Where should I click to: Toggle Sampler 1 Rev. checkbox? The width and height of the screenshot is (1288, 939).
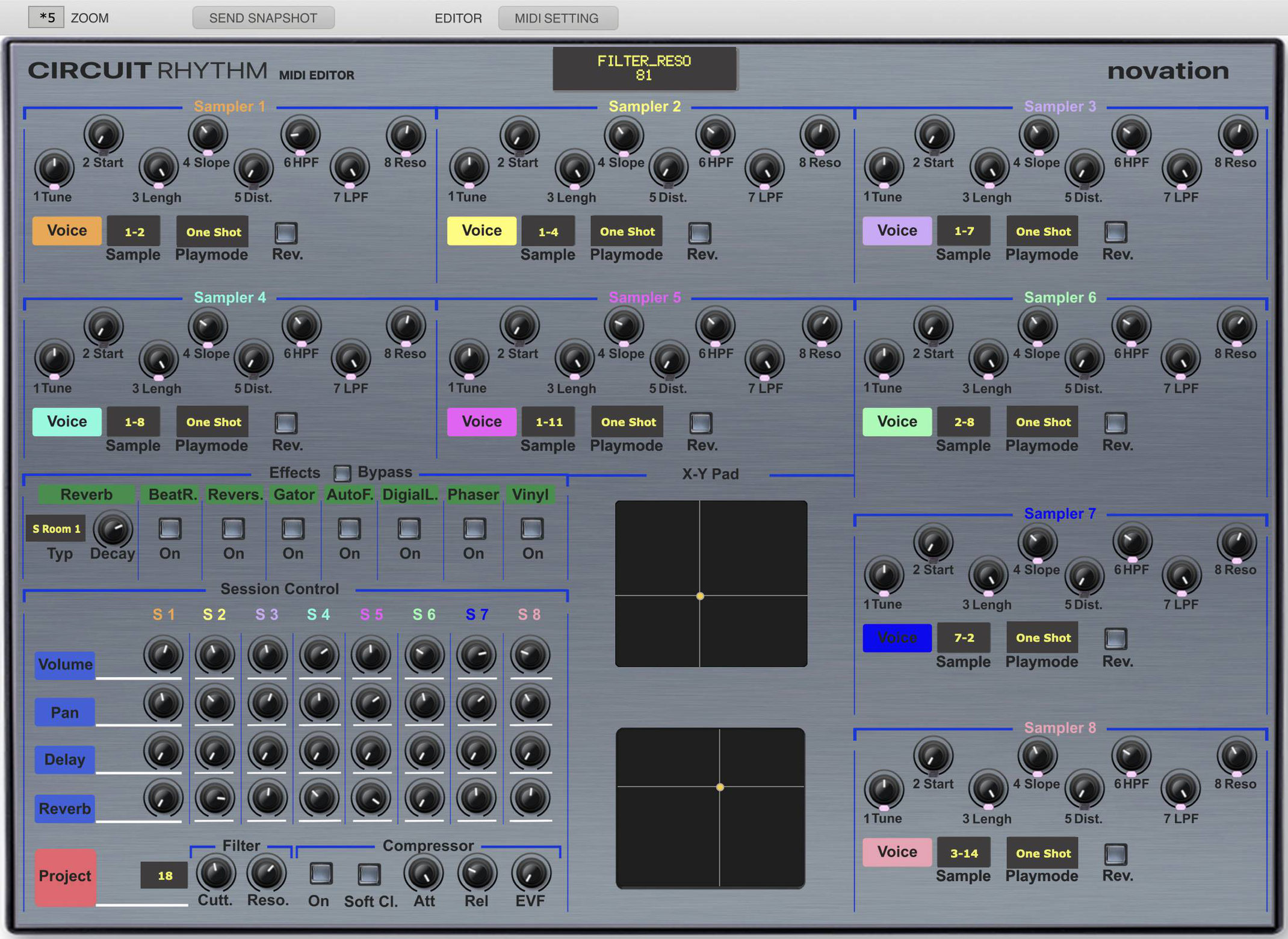tap(286, 232)
